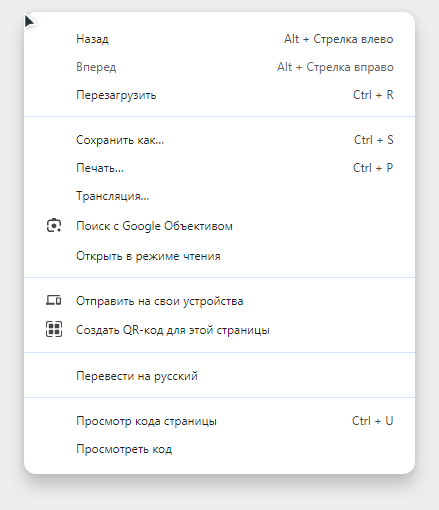
Task: Choose Вперед from the context menu
Action: tap(219, 67)
